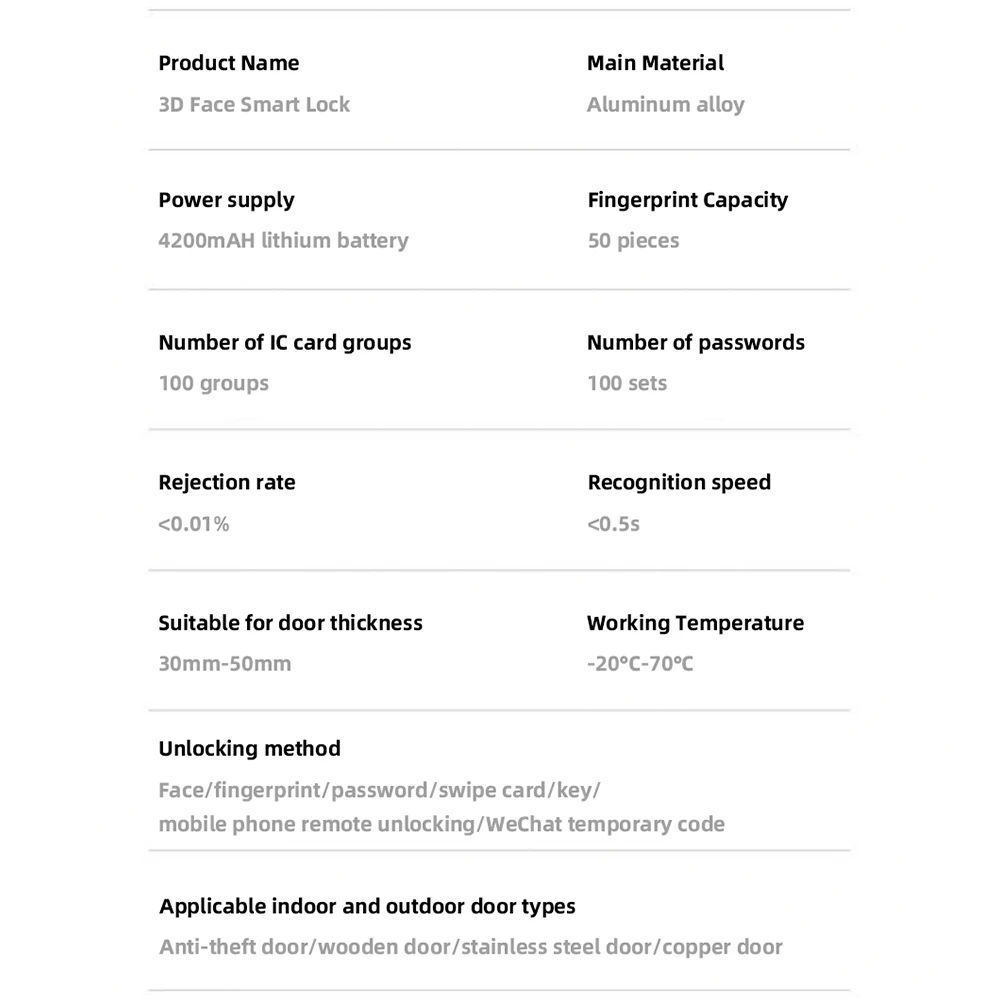This screenshot has height=1000, width=1000.
Task: Click the Product Name label
Action: (228, 63)
